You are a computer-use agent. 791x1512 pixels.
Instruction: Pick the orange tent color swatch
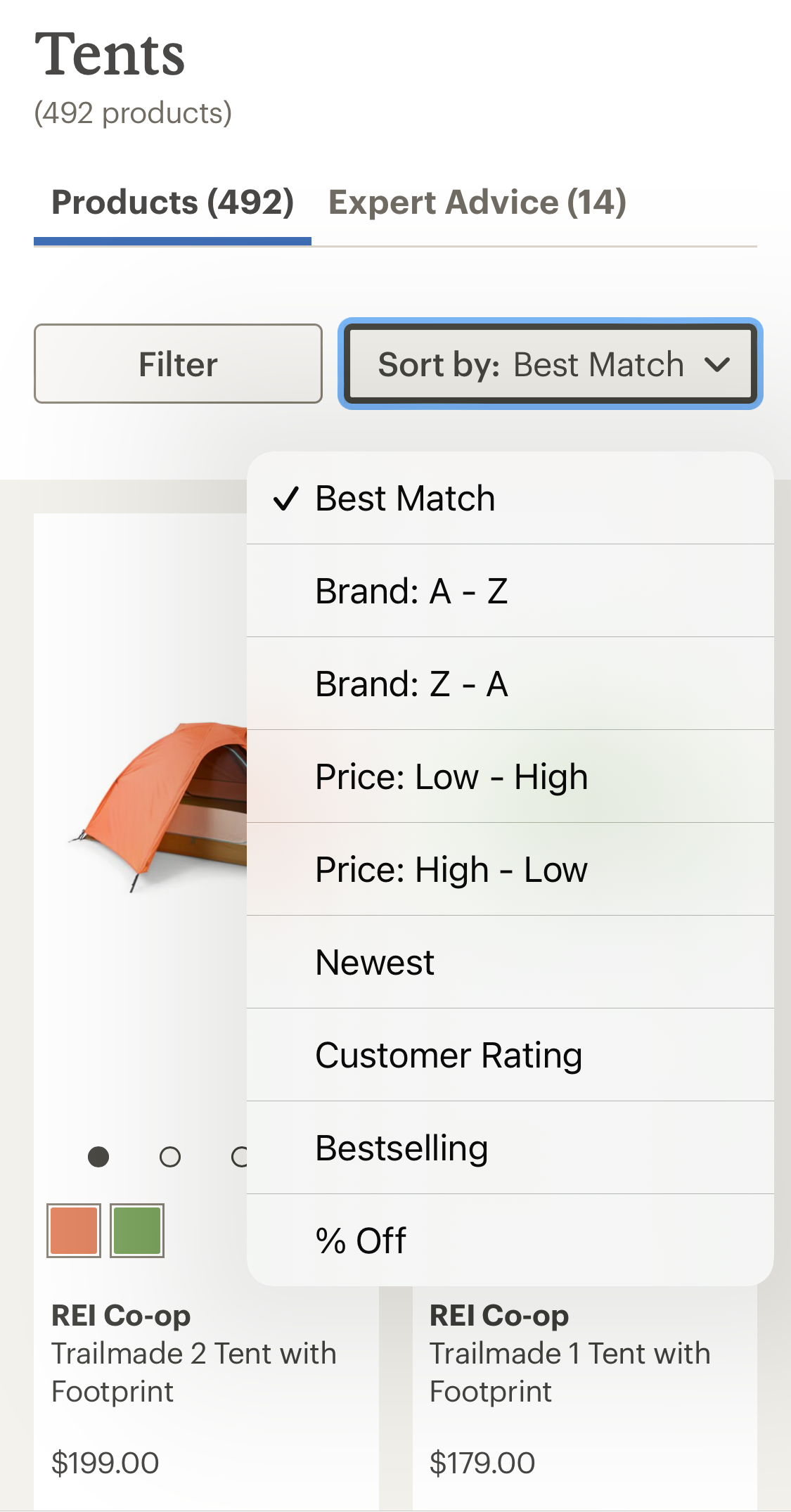point(74,1231)
